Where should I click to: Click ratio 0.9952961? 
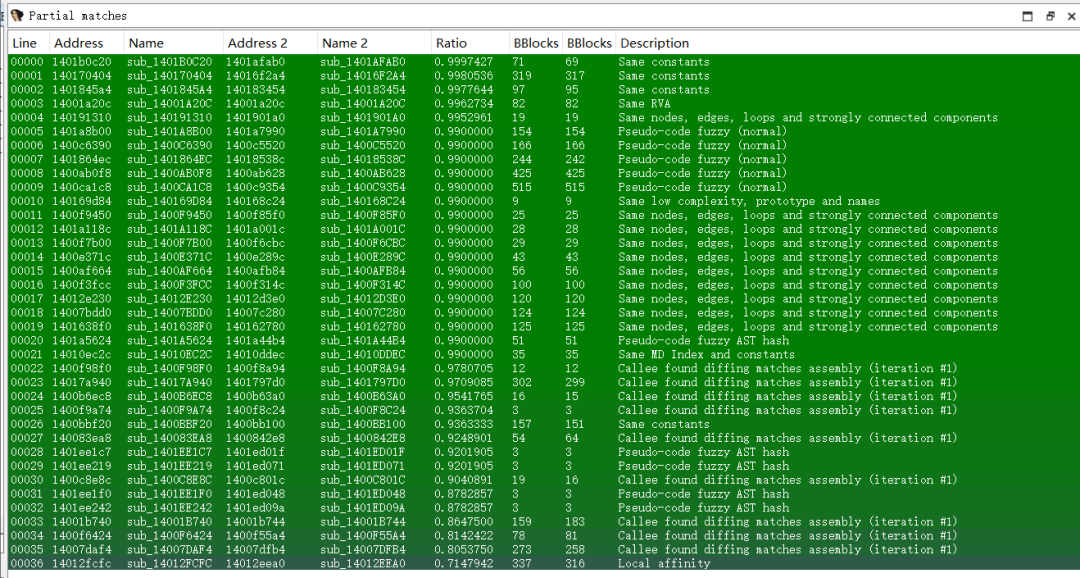[x=464, y=118]
